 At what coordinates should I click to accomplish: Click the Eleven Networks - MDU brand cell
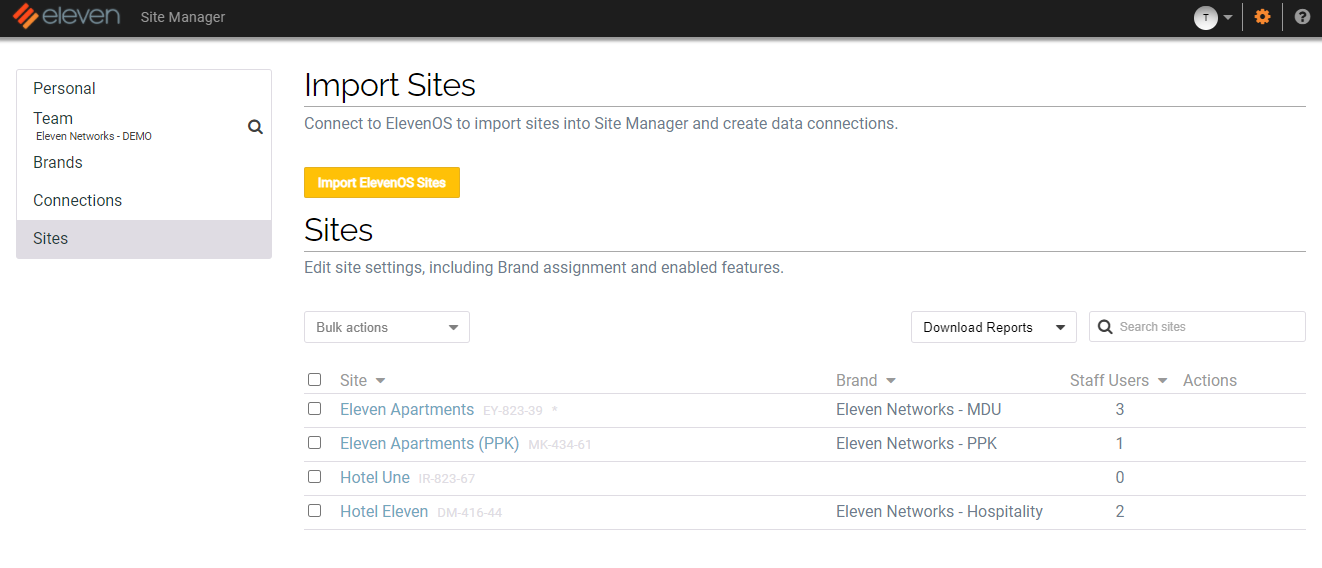click(x=918, y=409)
